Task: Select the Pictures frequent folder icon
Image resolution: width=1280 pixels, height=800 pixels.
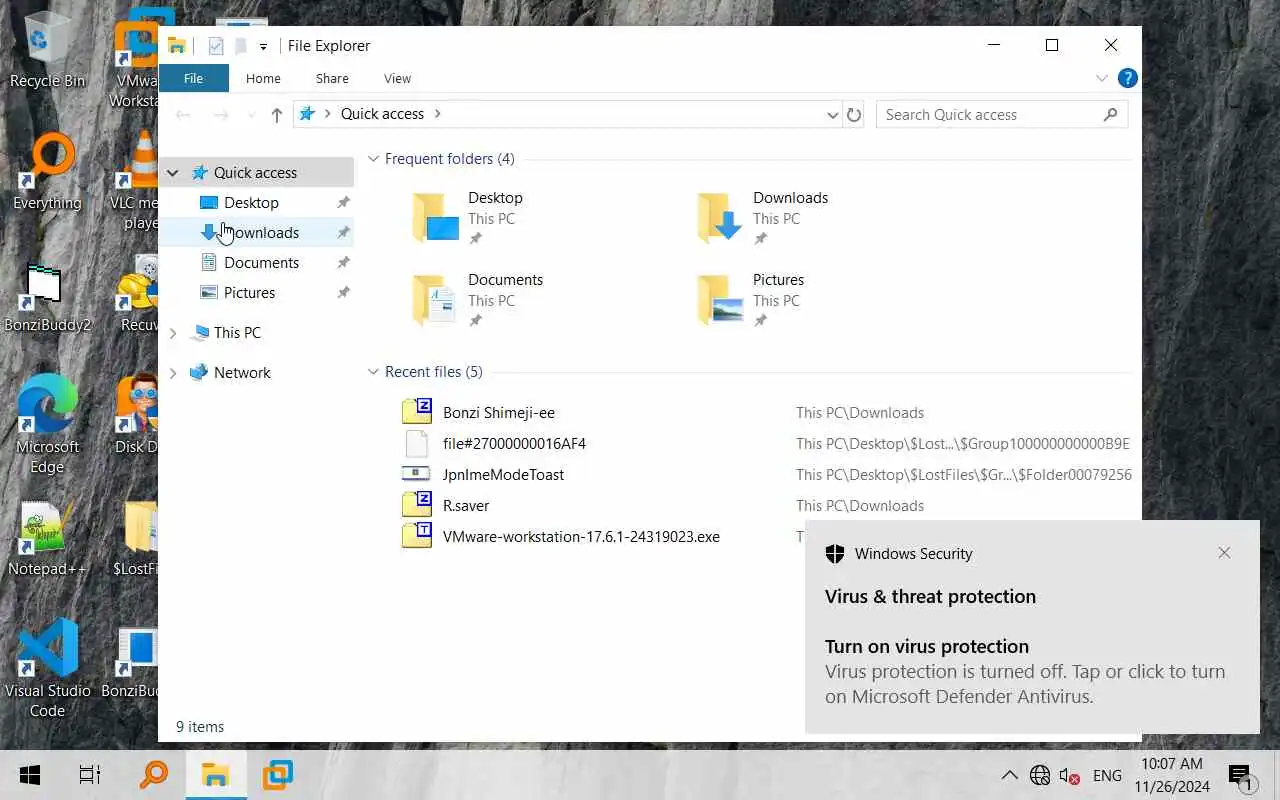Action: [720, 299]
